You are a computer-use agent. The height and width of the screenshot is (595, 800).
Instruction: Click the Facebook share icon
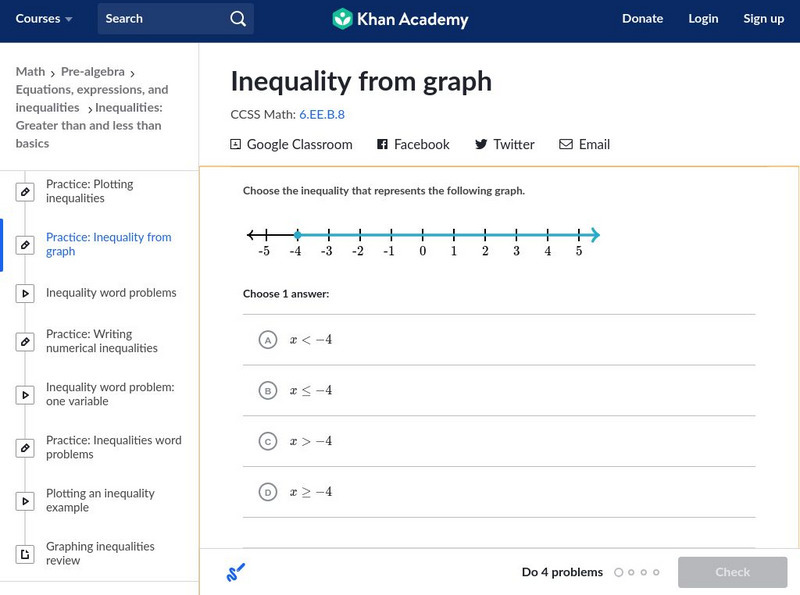(382, 144)
